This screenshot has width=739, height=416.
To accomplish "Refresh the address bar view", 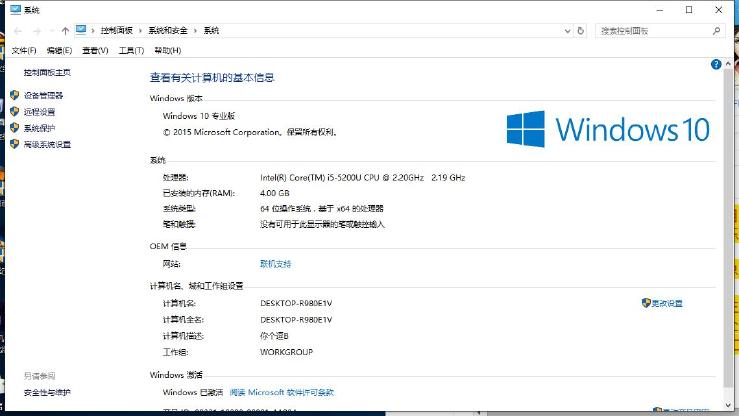I will coord(581,31).
